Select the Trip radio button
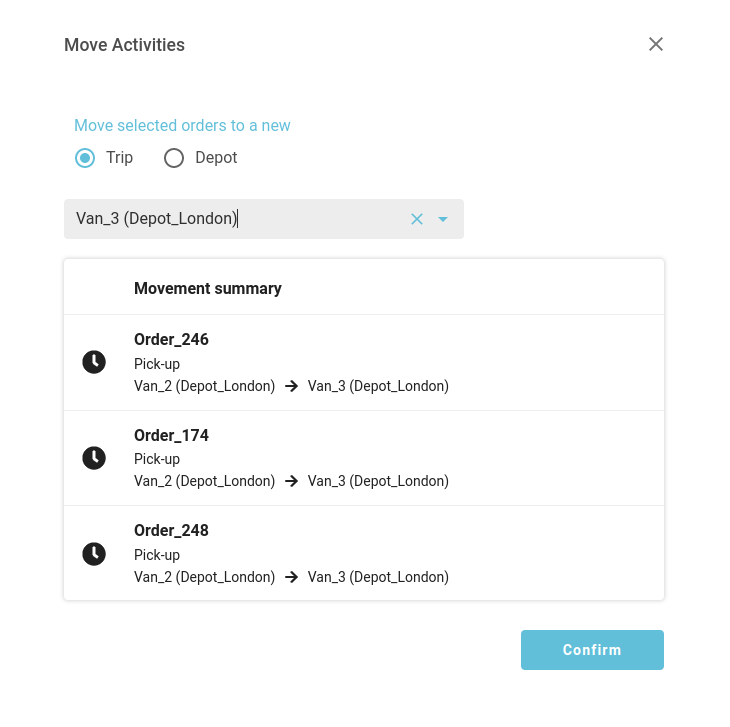This screenshot has width=730, height=727. point(86,158)
